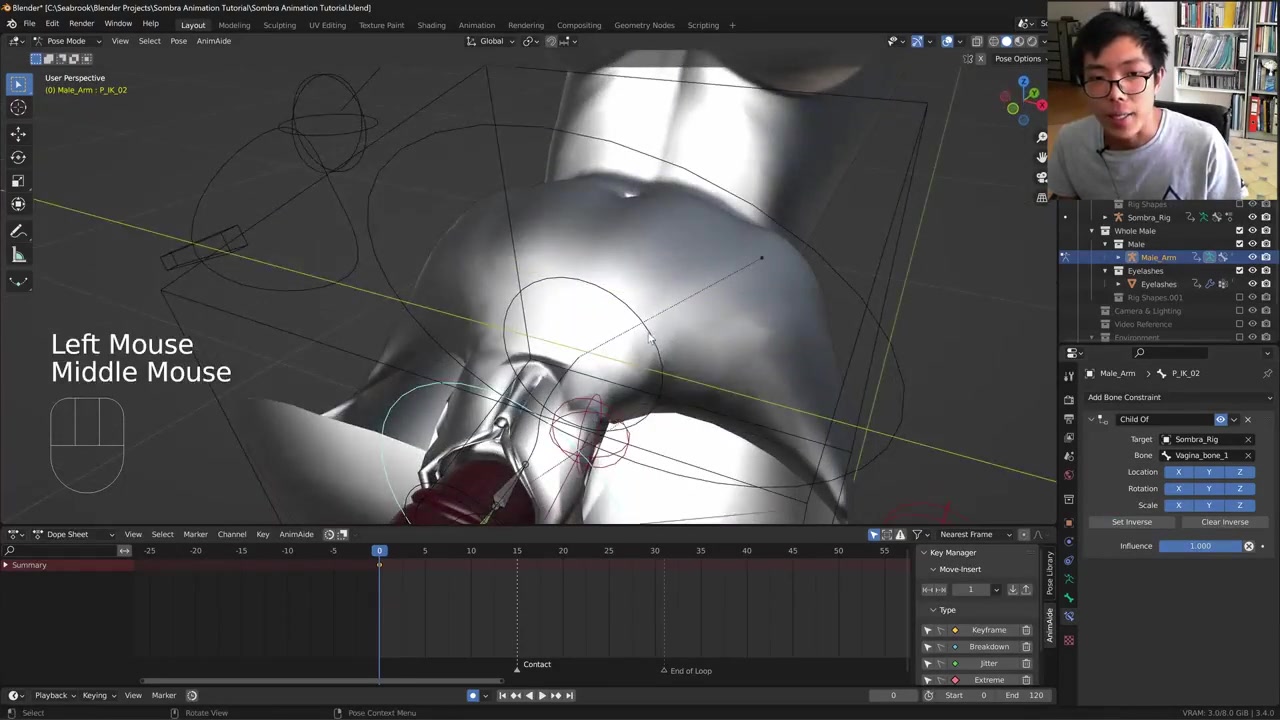Hide the Male_Arm object in the outliner
This screenshot has height=720, width=1280.
[1252, 257]
